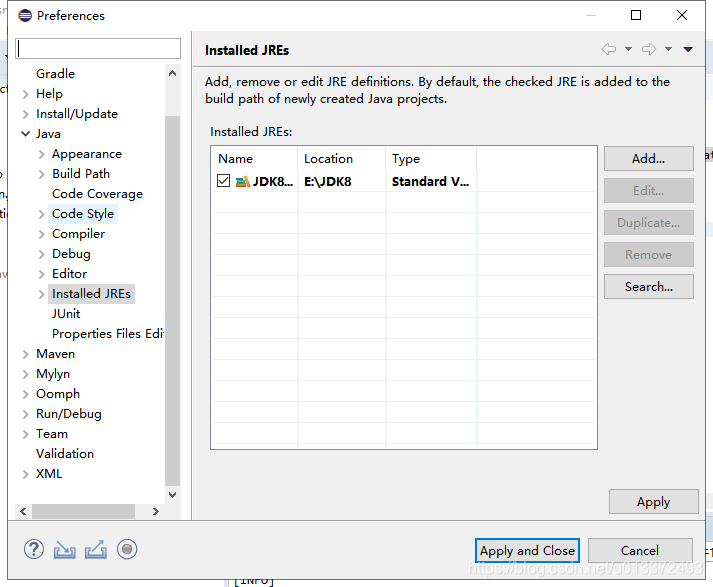Click the Location column header
The image size is (713, 587).
point(342,159)
